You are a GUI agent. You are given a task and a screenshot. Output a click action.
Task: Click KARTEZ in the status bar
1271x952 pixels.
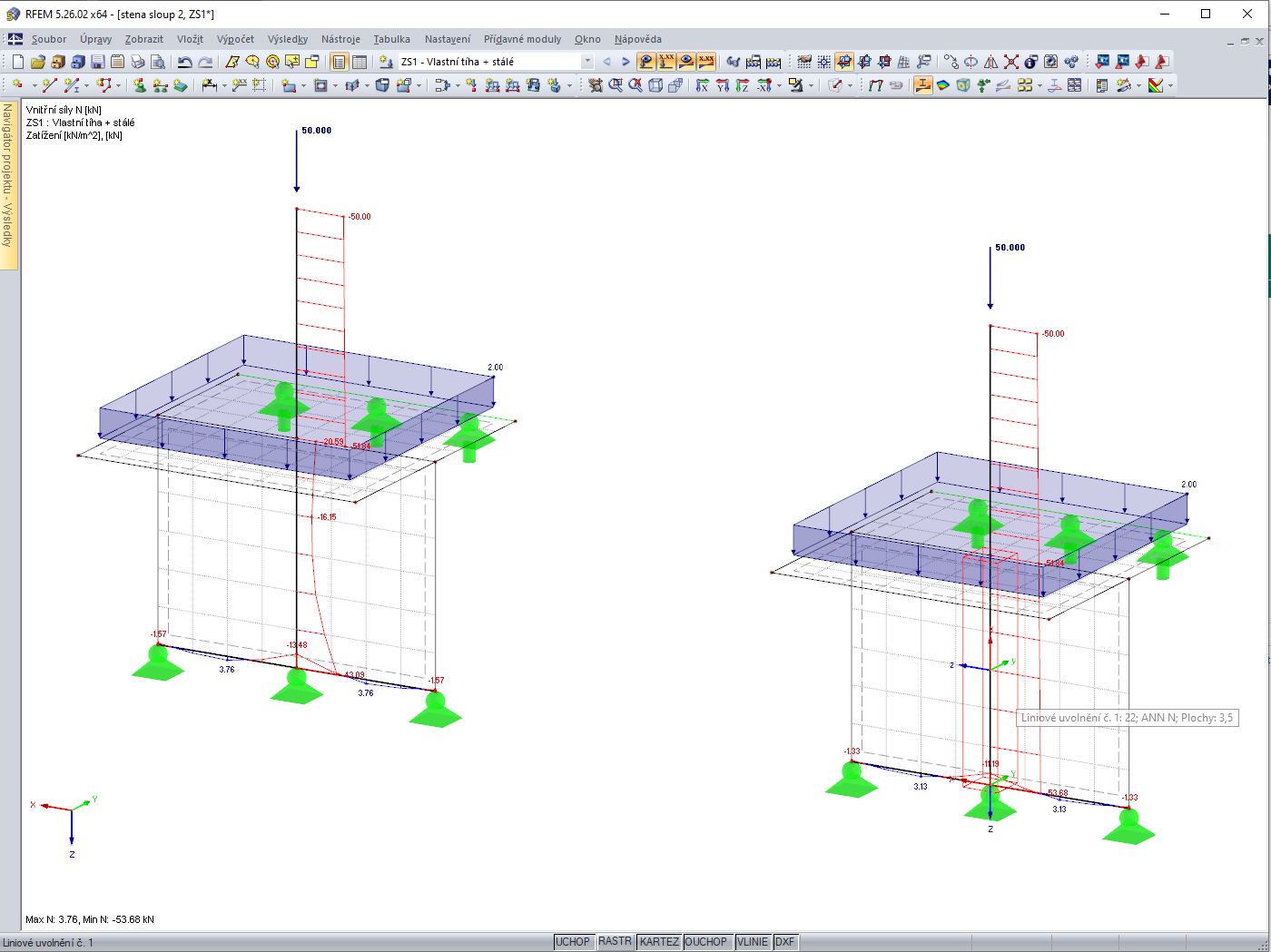[659, 942]
